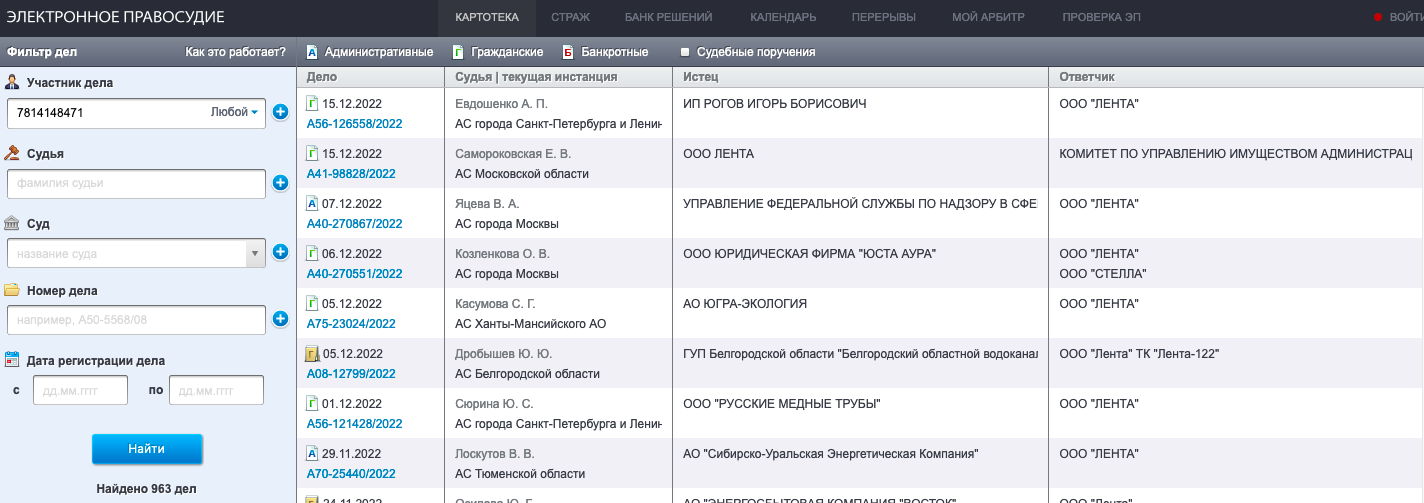Image resolution: width=1424 pixels, height=503 pixels.
Task: Add another court with plus icon
Action: click(x=280, y=253)
